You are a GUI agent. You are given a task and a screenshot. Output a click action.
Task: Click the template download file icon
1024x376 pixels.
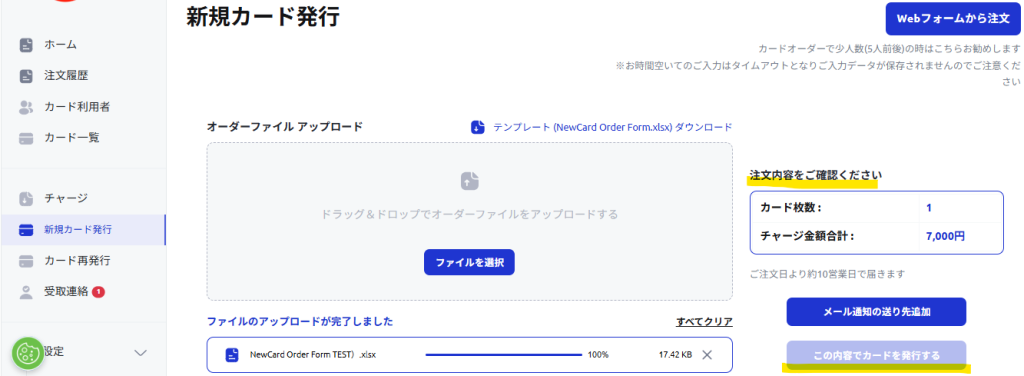[478, 127]
